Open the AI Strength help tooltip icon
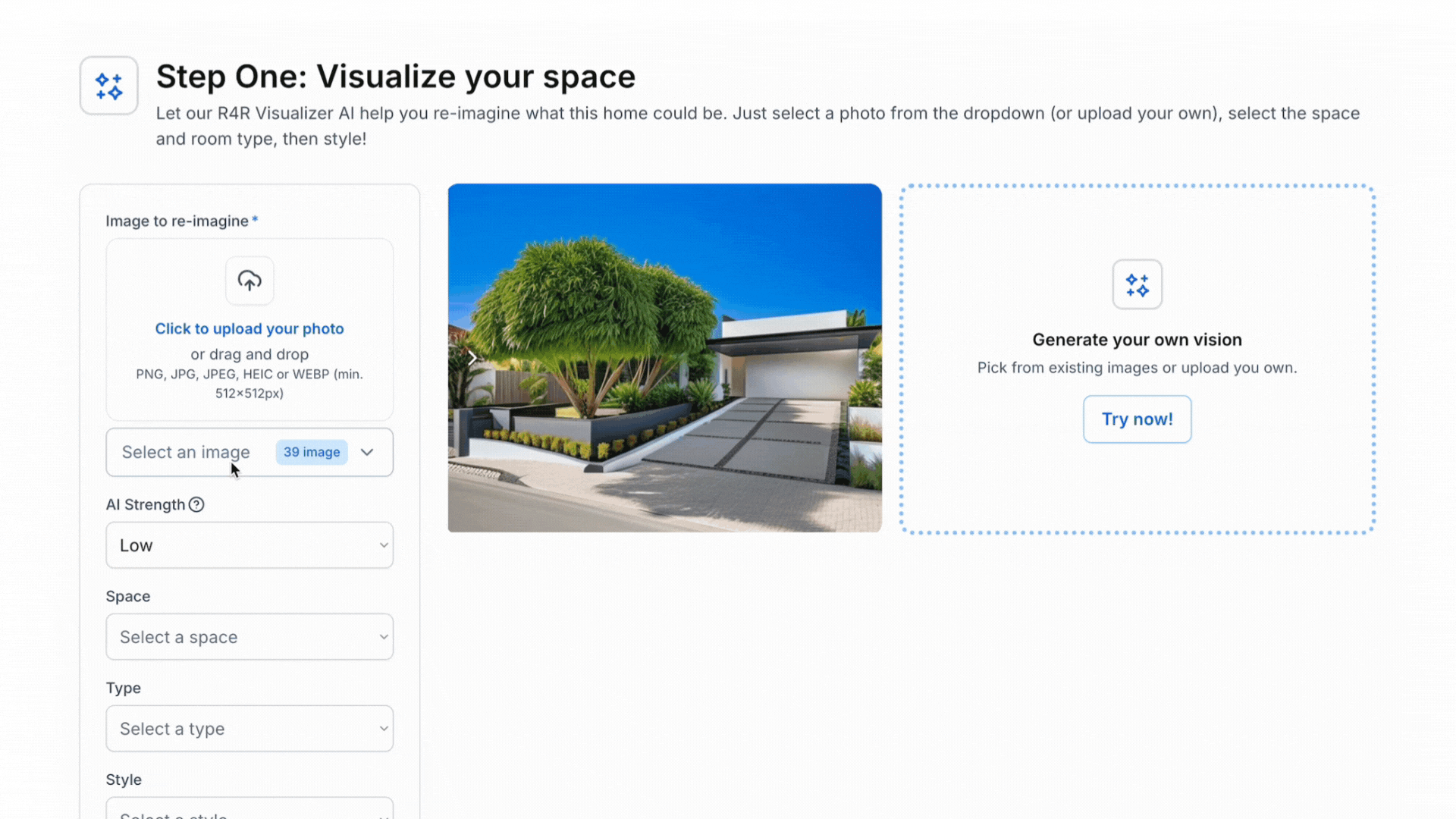The image size is (1456, 819). (x=197, y=504)
